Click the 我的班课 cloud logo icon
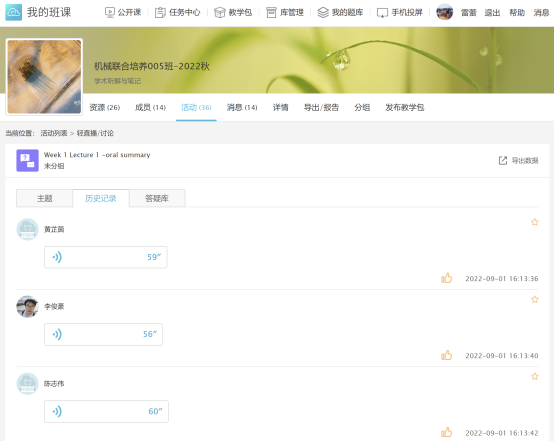This screenshot has height=441, width=554. [x=13, y=12]
